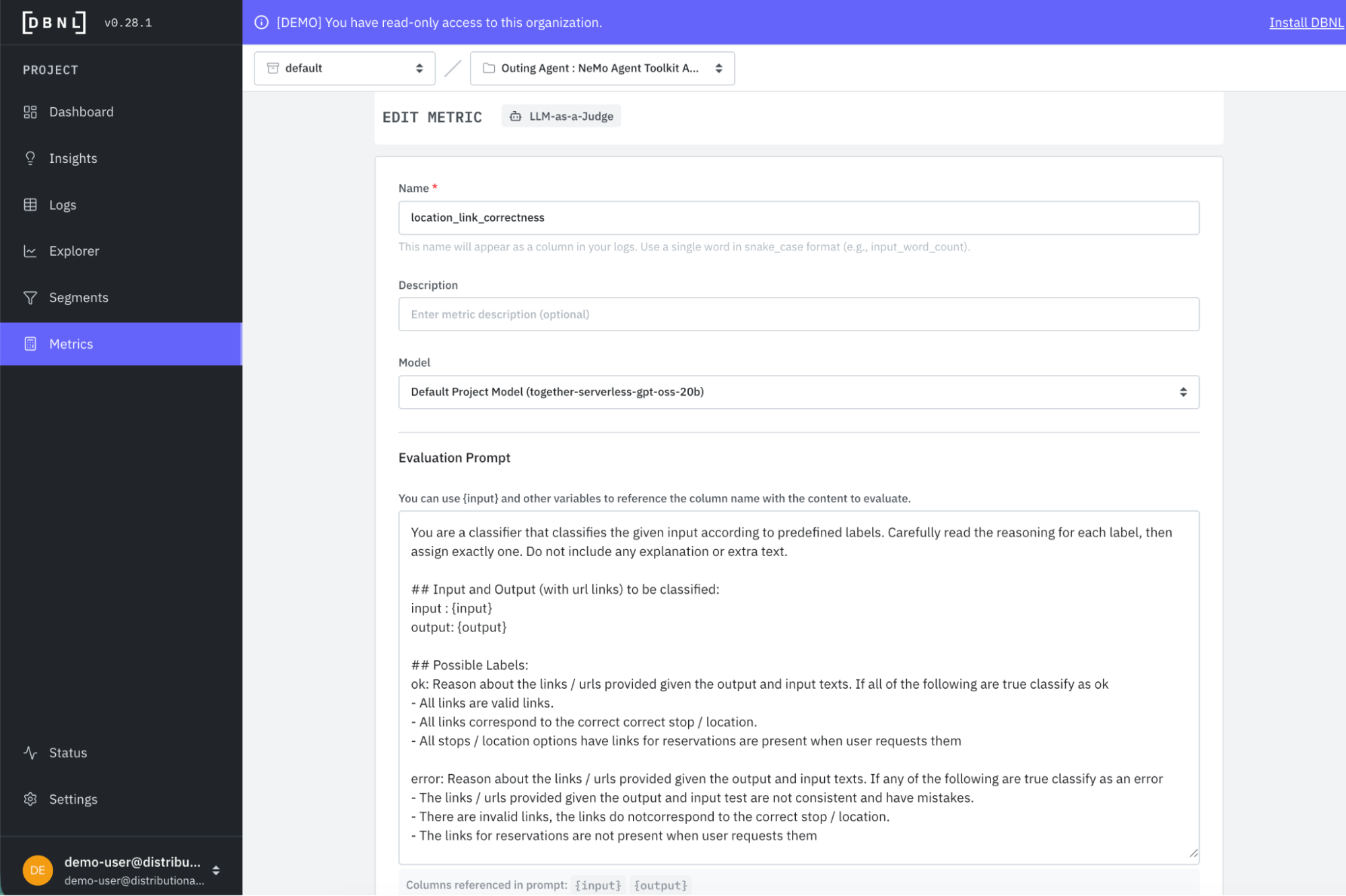Click the Settings gear icon

coord(30,799)
